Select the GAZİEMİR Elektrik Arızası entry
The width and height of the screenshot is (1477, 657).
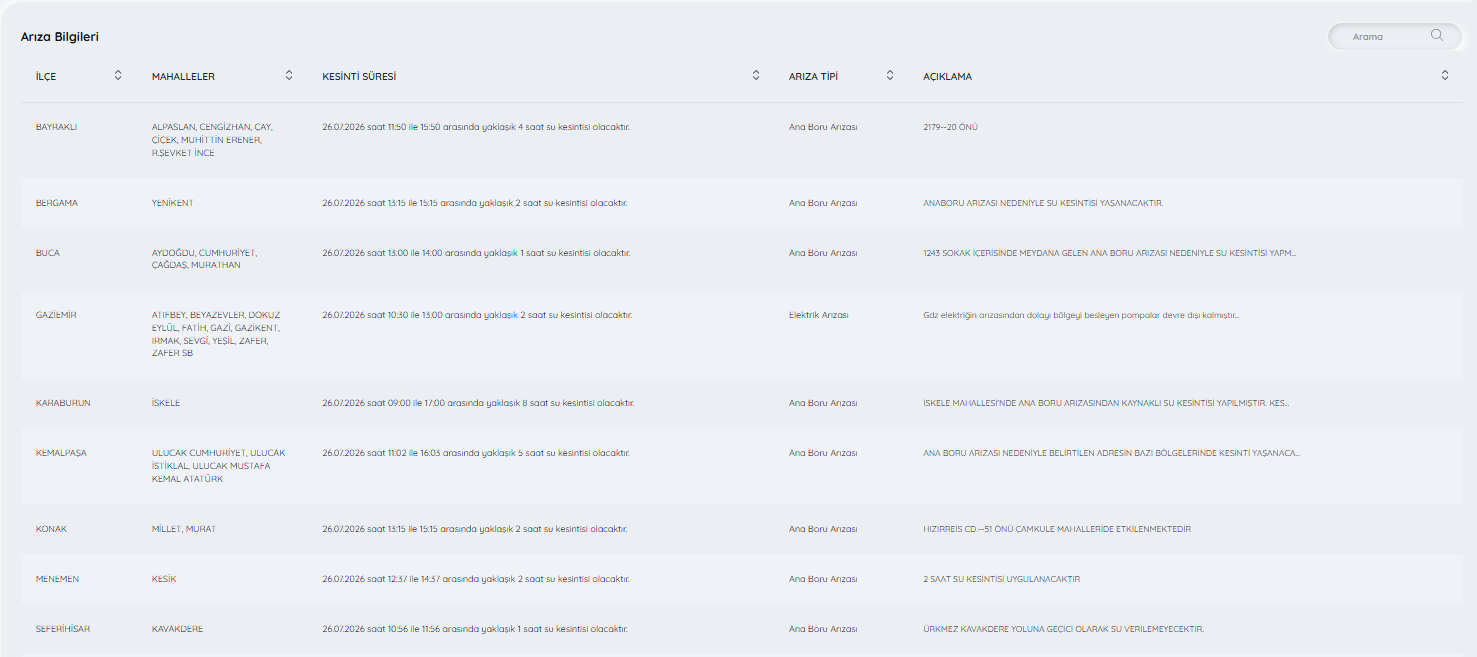click(x=818, y=315)
